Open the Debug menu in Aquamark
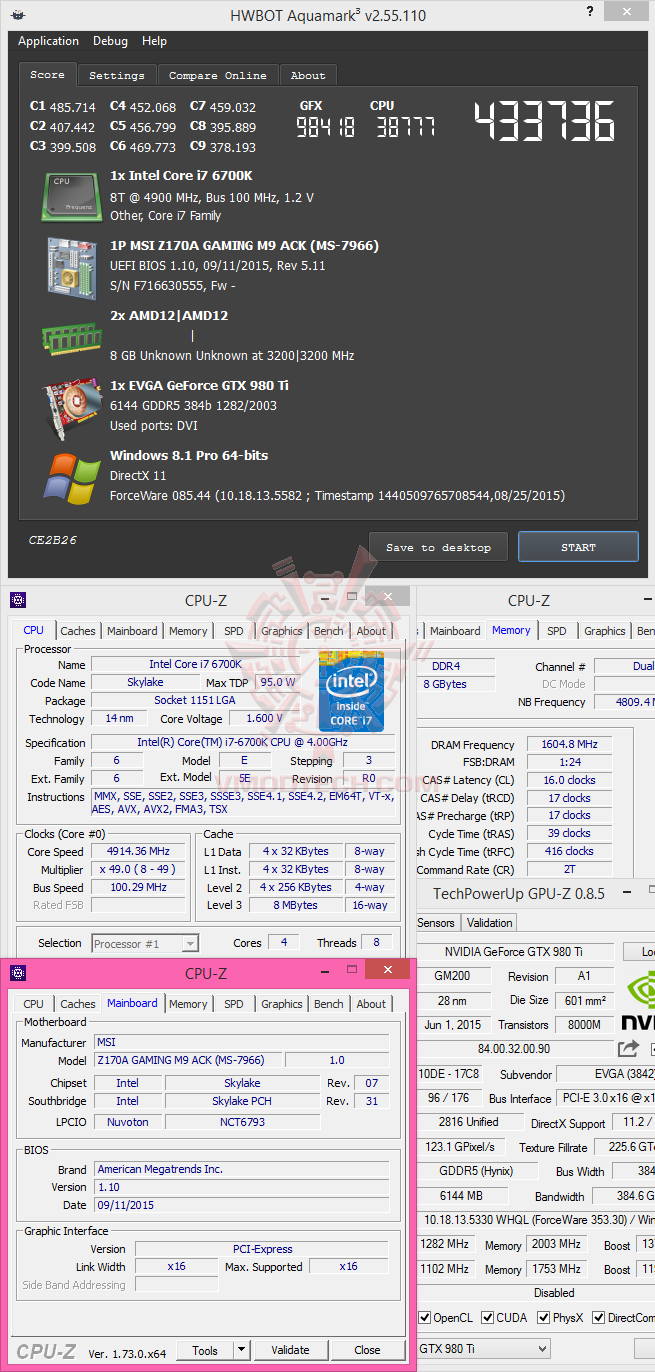The width and height of the screenshot is (655, 1372). click(x=110, y=41)
